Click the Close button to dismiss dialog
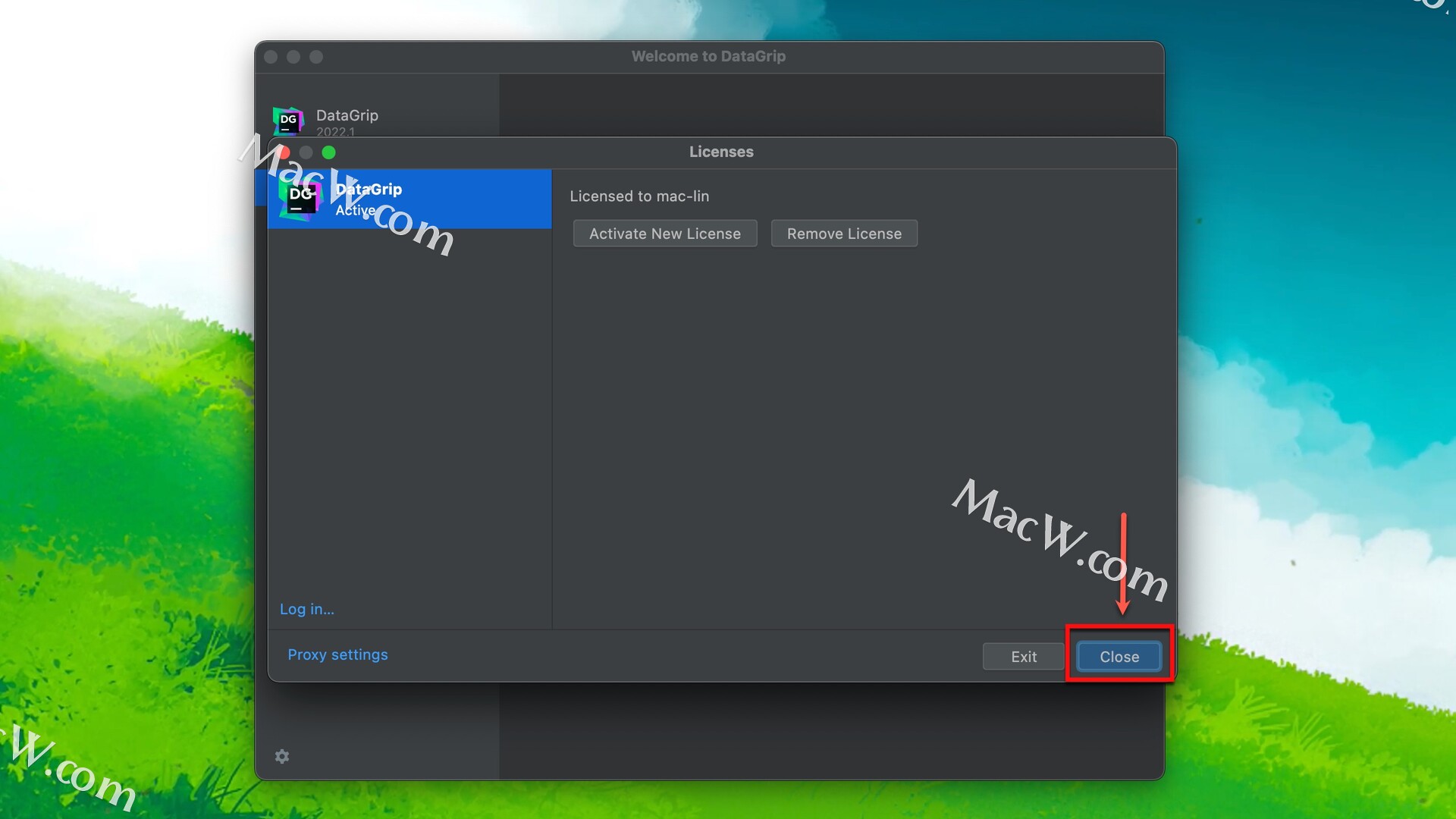1456x819 pixels. point(1119,656)
